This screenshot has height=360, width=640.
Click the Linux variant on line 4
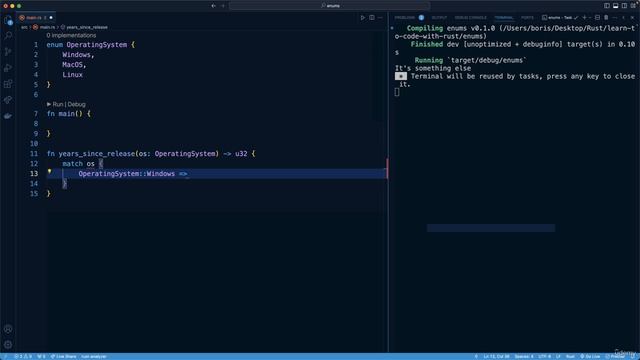(72, 75)
